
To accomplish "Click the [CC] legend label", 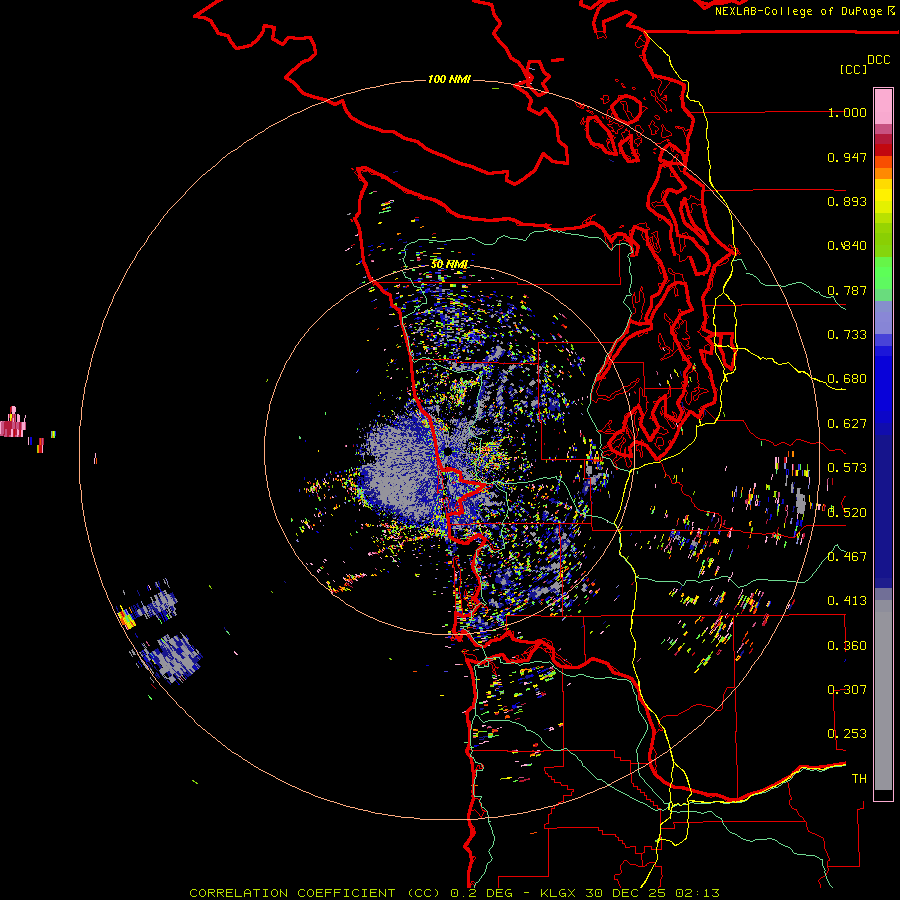I will click(x=853, y=69).
